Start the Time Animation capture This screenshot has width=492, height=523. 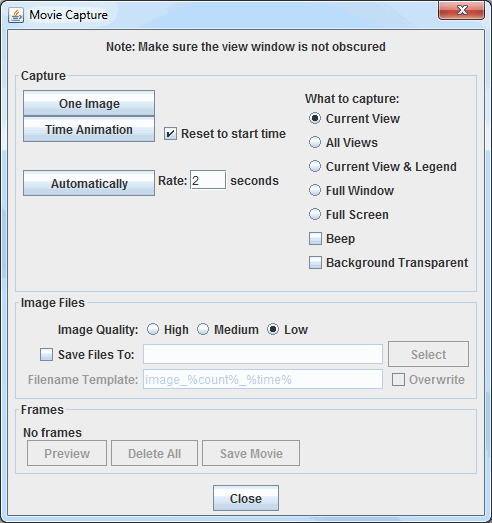click(89, 129)
